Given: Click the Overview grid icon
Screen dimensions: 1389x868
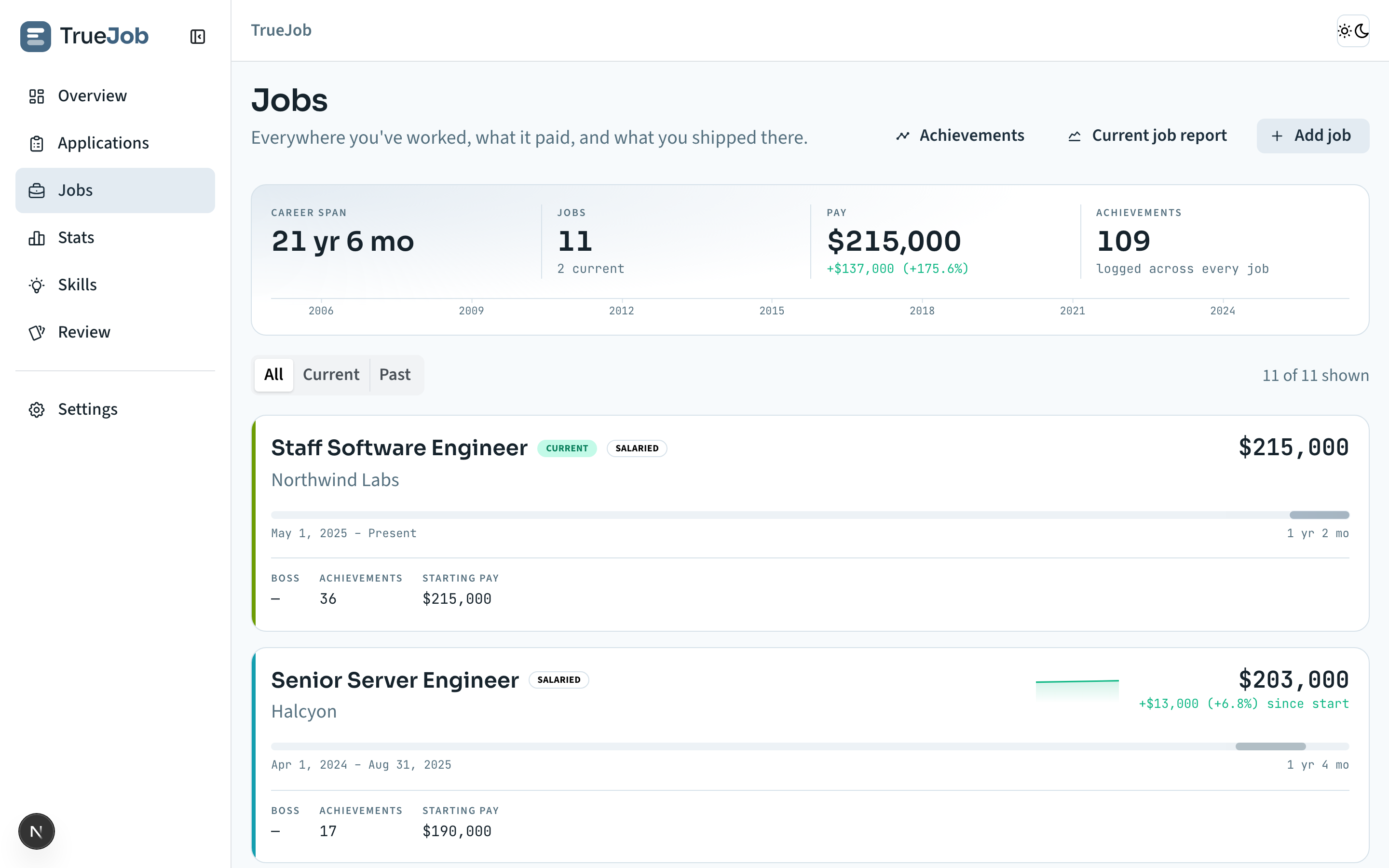Looking at the screenshot, I should coord(37,96).
